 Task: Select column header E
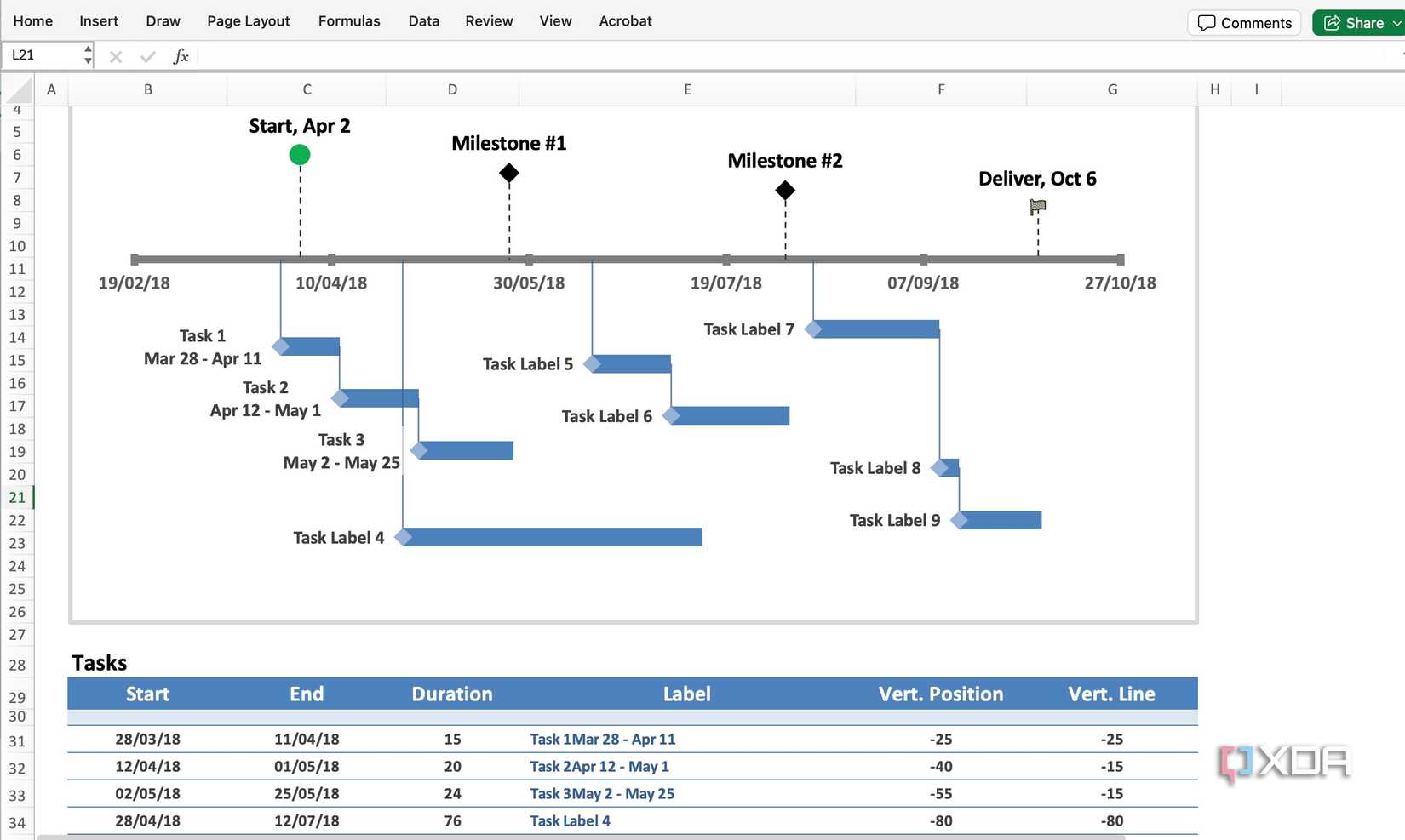tap(686, 89)
